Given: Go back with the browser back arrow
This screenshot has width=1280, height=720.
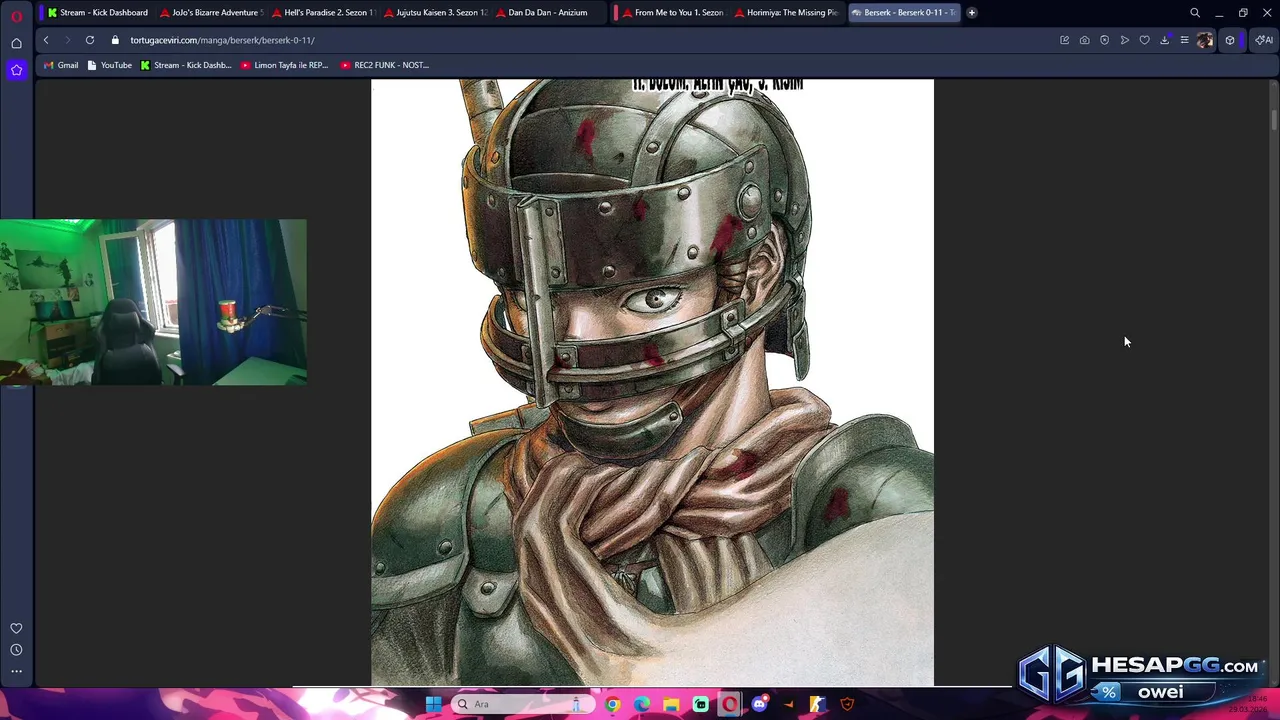Looking at the screenshot, I should pyautogui.click(x=46, y=40).
